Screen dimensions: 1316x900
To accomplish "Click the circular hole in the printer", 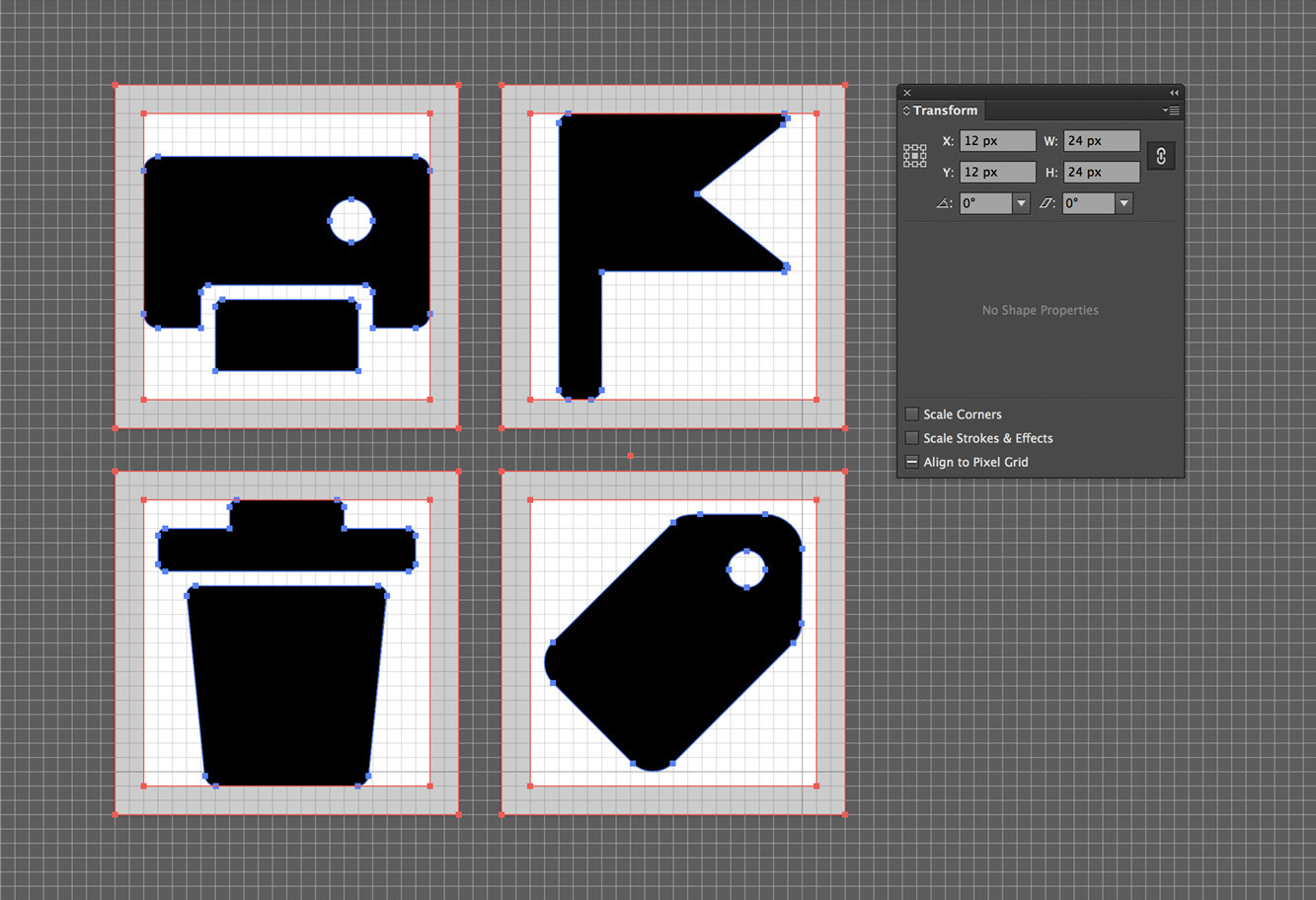I will click(350, 221).
